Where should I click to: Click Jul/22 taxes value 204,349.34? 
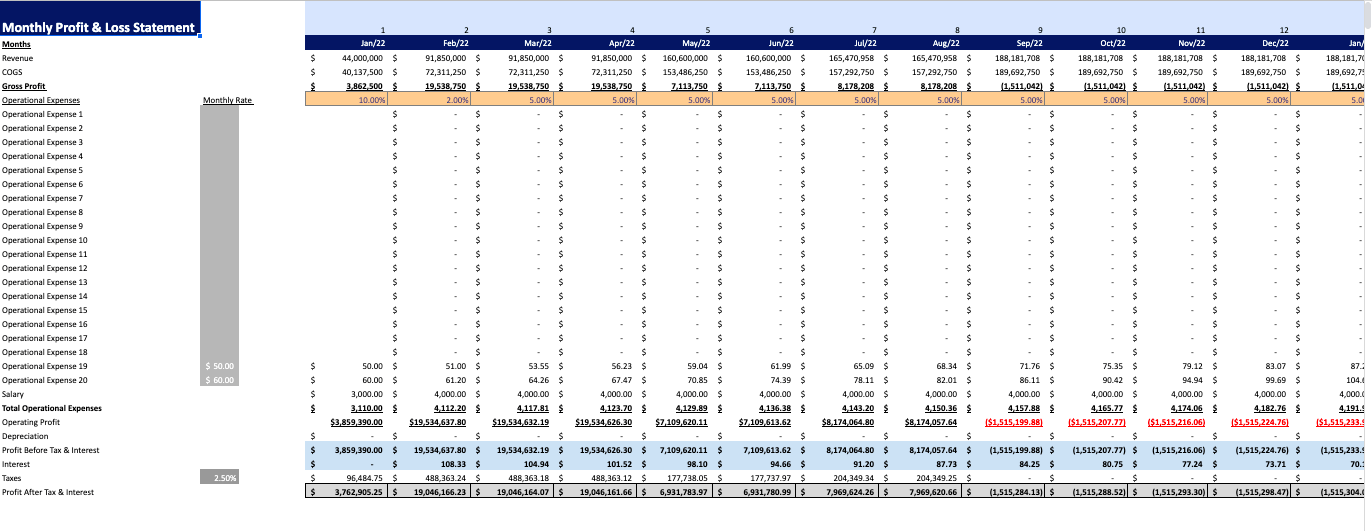(858, 478)
